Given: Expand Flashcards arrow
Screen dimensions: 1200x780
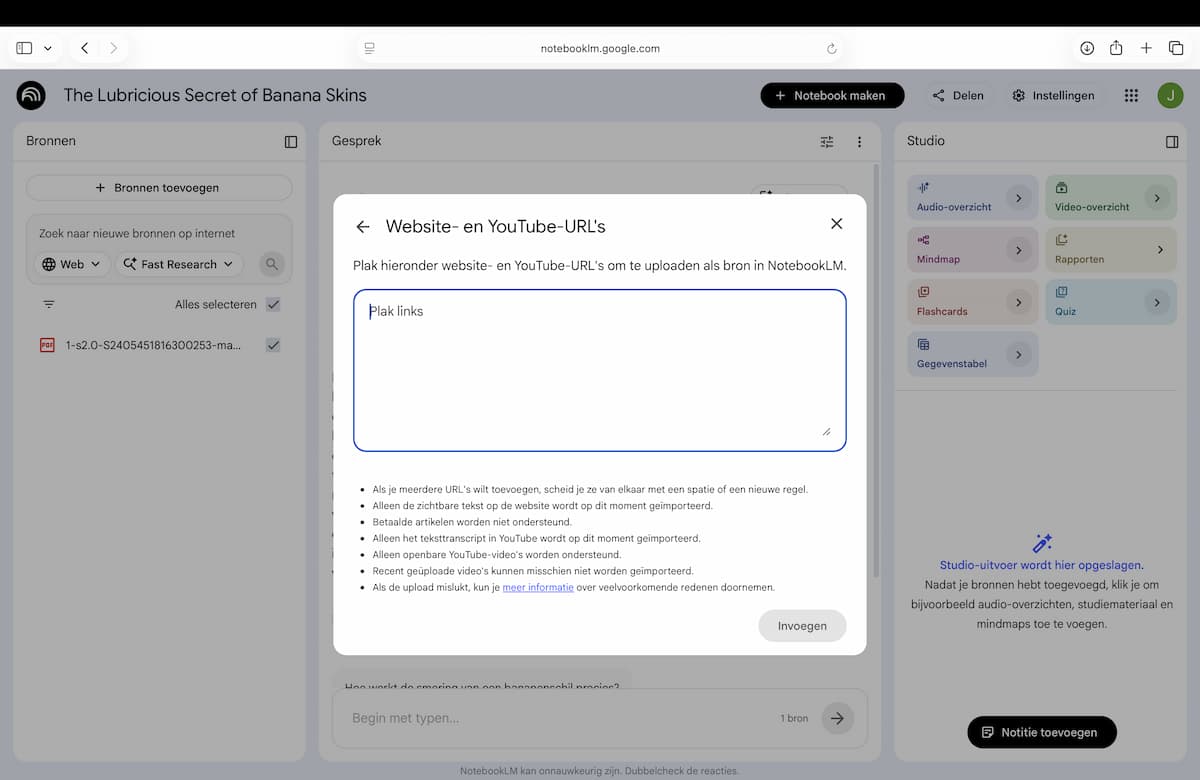Looking at the screenshot, I should pyautogui.click(x=1018, y=302).
